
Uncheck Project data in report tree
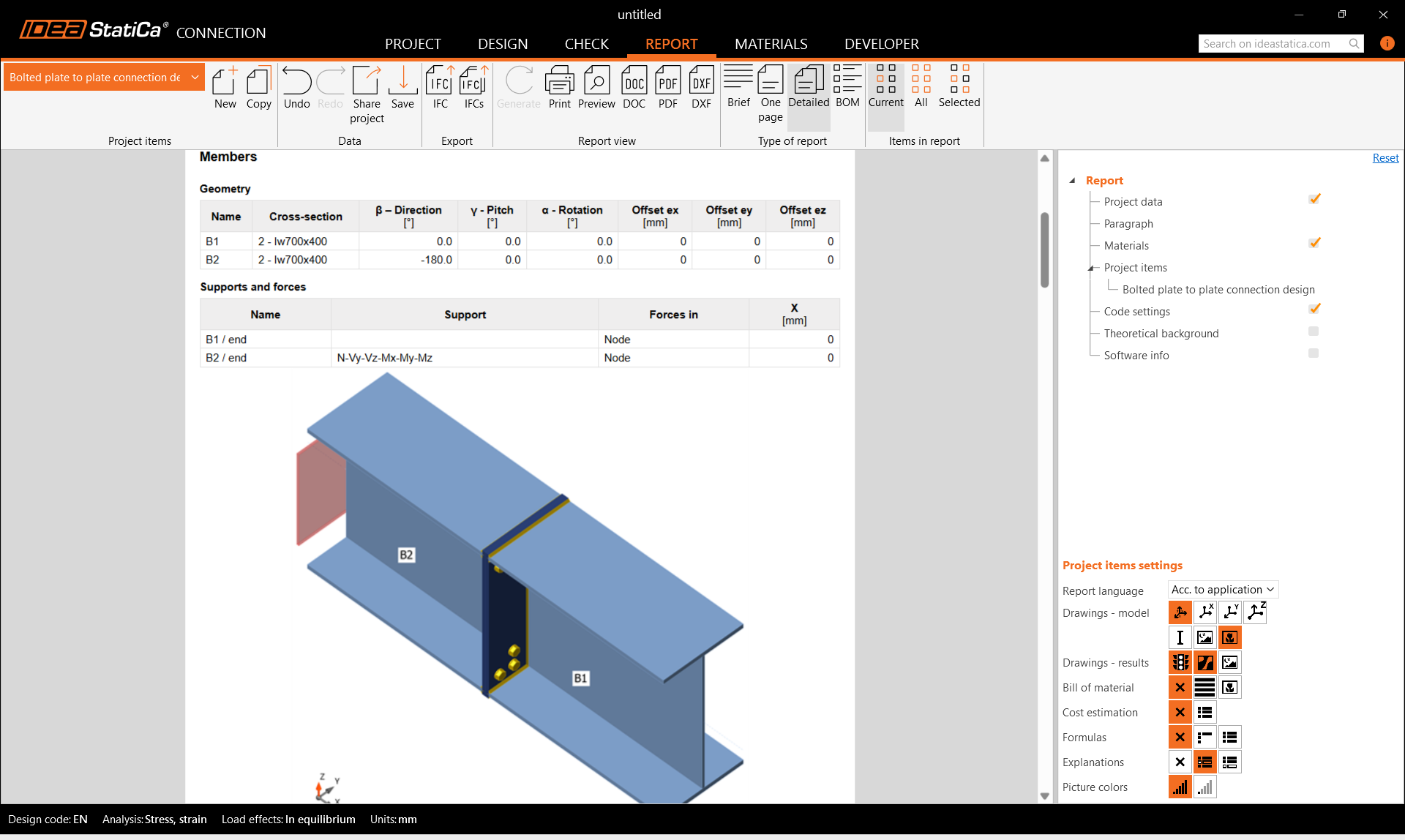[x=1314, y=199]
